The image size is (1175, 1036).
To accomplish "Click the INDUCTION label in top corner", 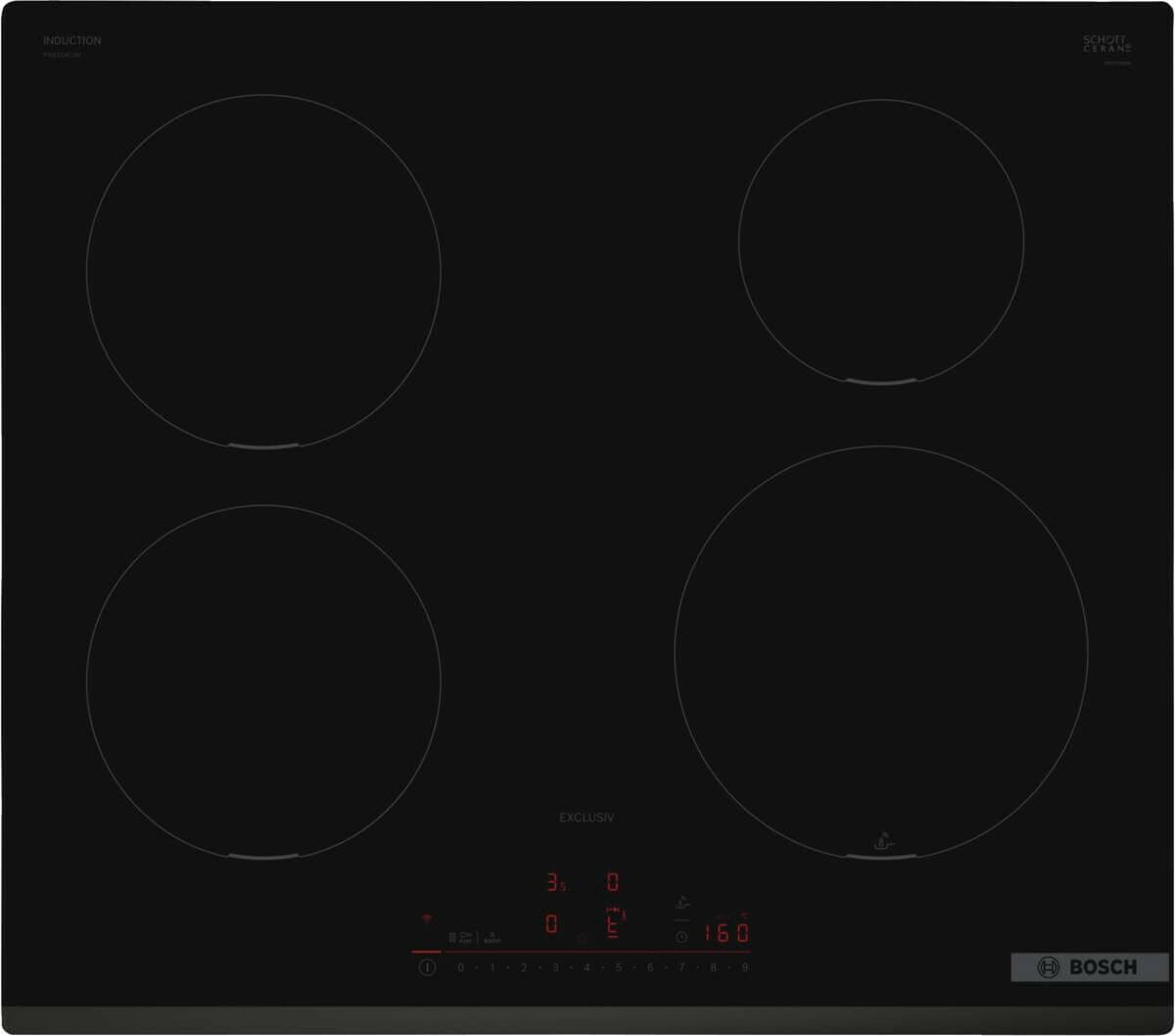I will click(x=71, y=41).
